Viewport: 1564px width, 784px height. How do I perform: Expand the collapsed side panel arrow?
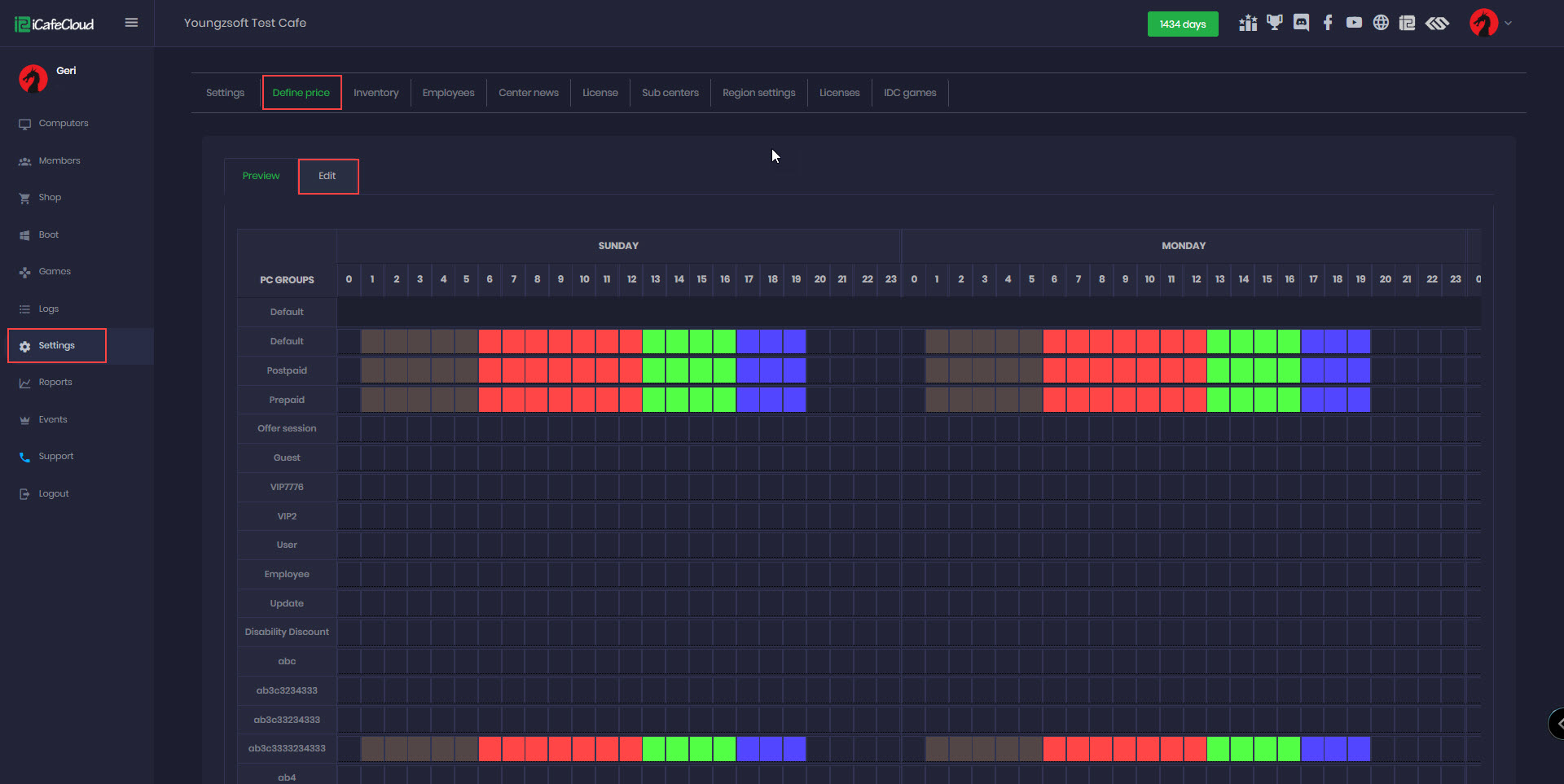(x=1558, y=723)
